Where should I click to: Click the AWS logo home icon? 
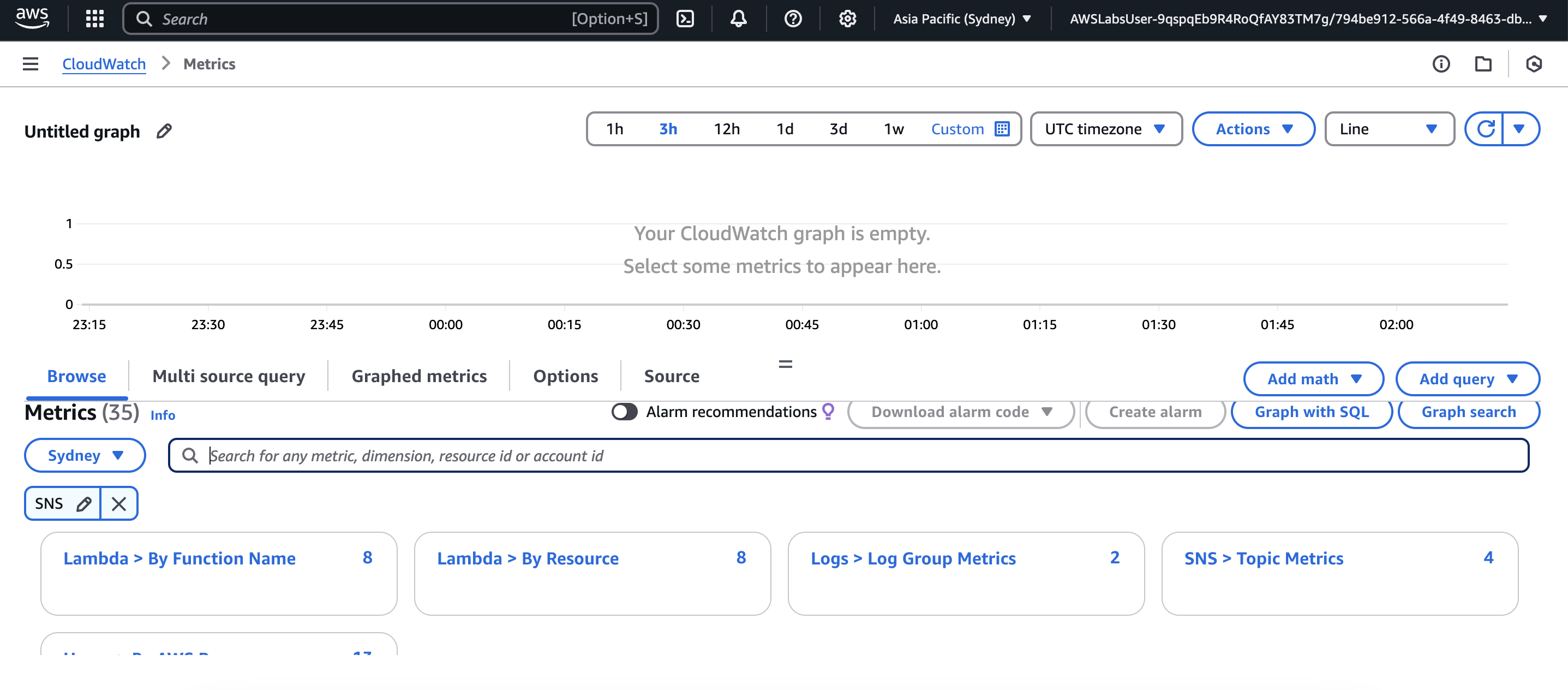point(32,18)
